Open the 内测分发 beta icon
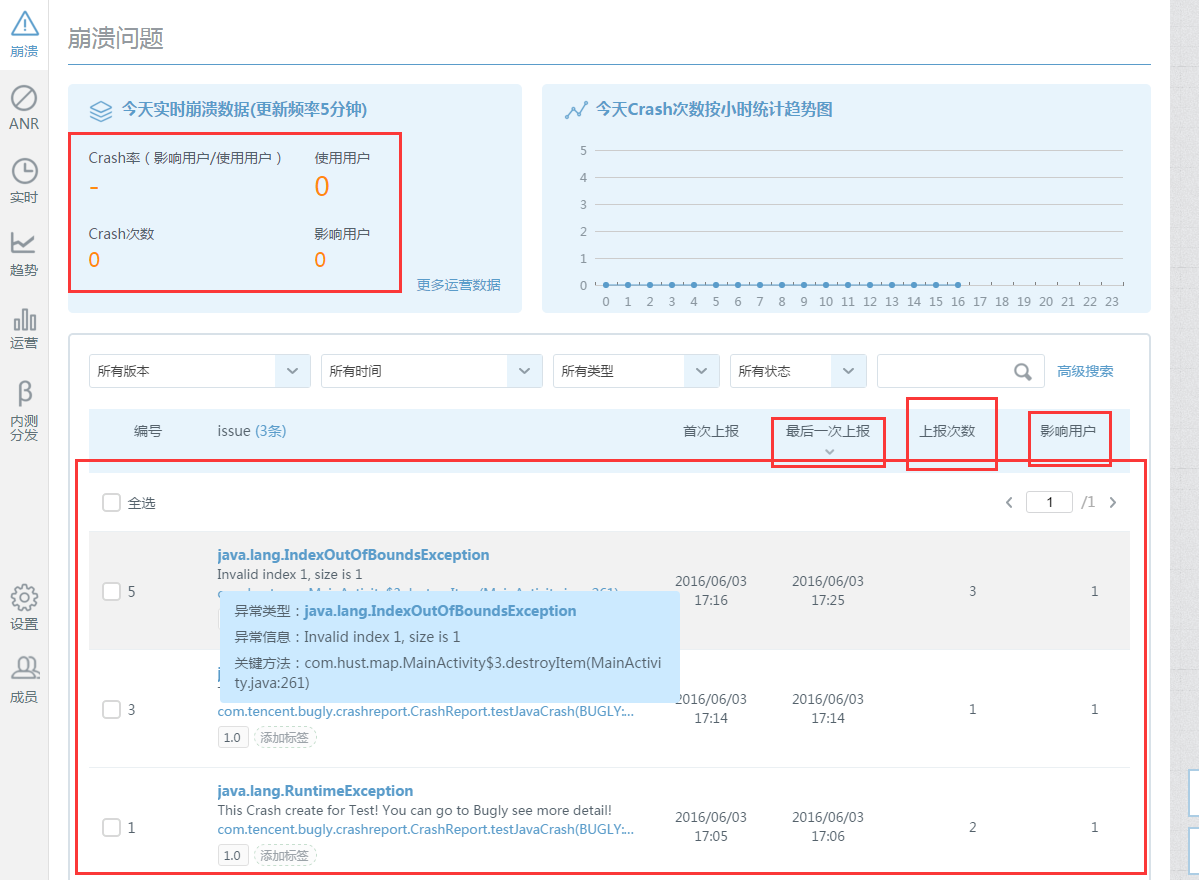The image size is (1199, 880). click(24, 408)
